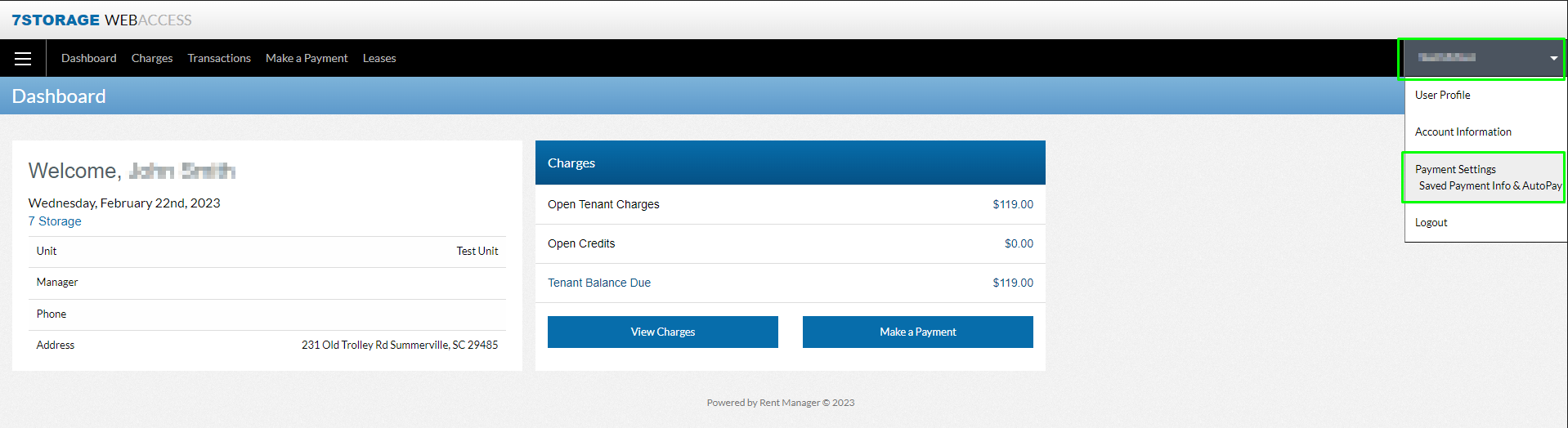Click the Tenant Balance Due link
The height and width of the screenshot is (428, 1568).
click(x=599, y=283)
